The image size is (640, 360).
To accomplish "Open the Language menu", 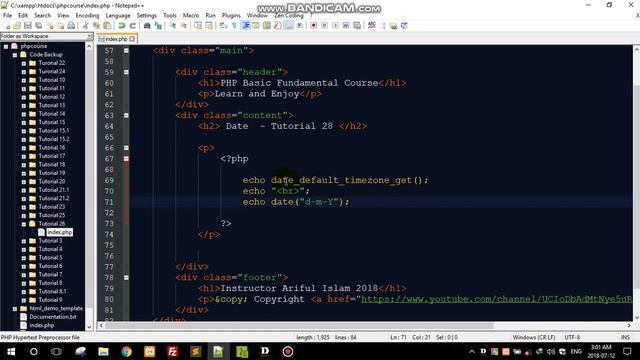I will pyautogui.click(x=118, y=16).
